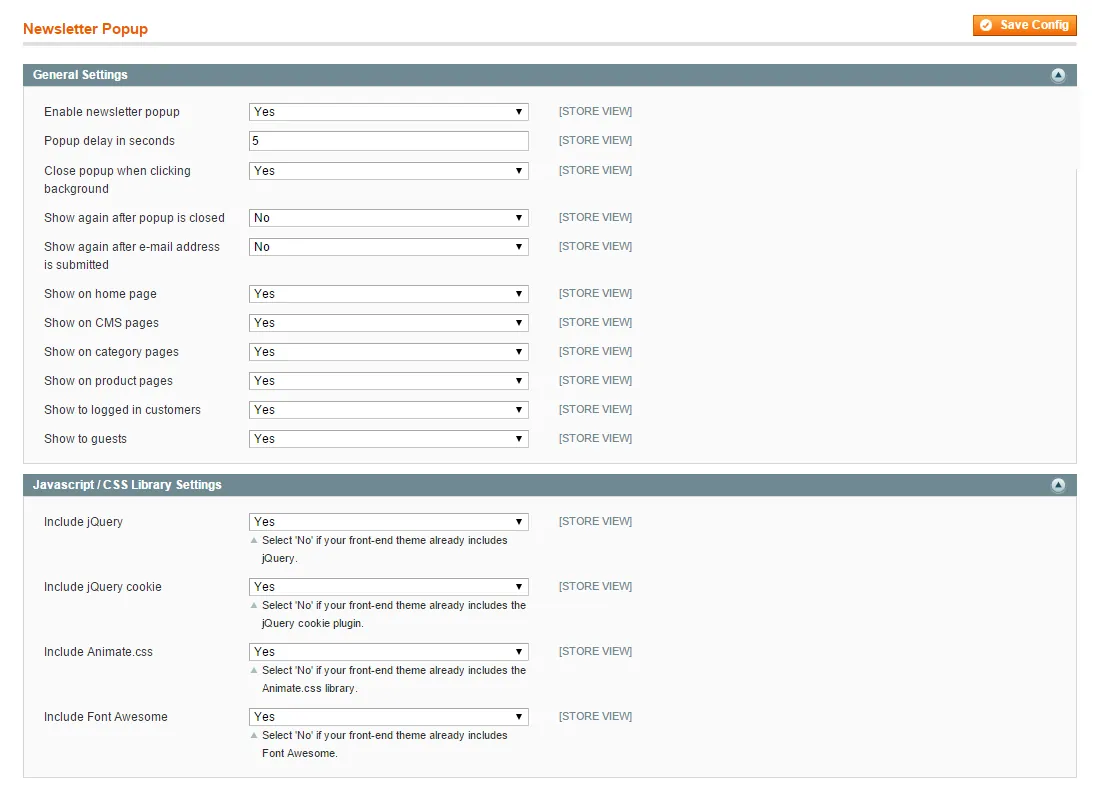Open the Show on home page dropdown
Viewport: 1100px width, 798px height.
(x=389, y=294)
